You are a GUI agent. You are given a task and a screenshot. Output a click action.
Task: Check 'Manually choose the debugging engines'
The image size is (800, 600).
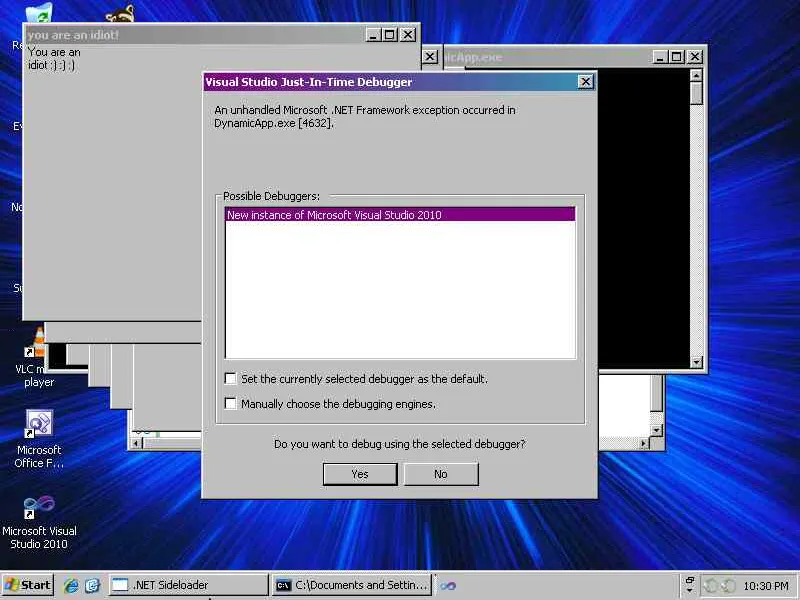click(231, 404)
